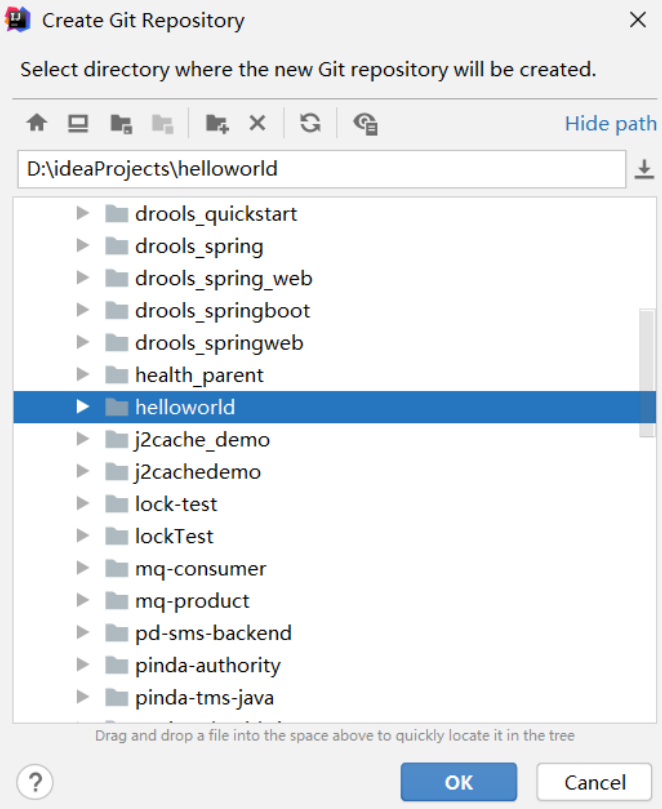Go to Desktop directory icon
Viewport: 662px width, 809px height.
(78, 123)
